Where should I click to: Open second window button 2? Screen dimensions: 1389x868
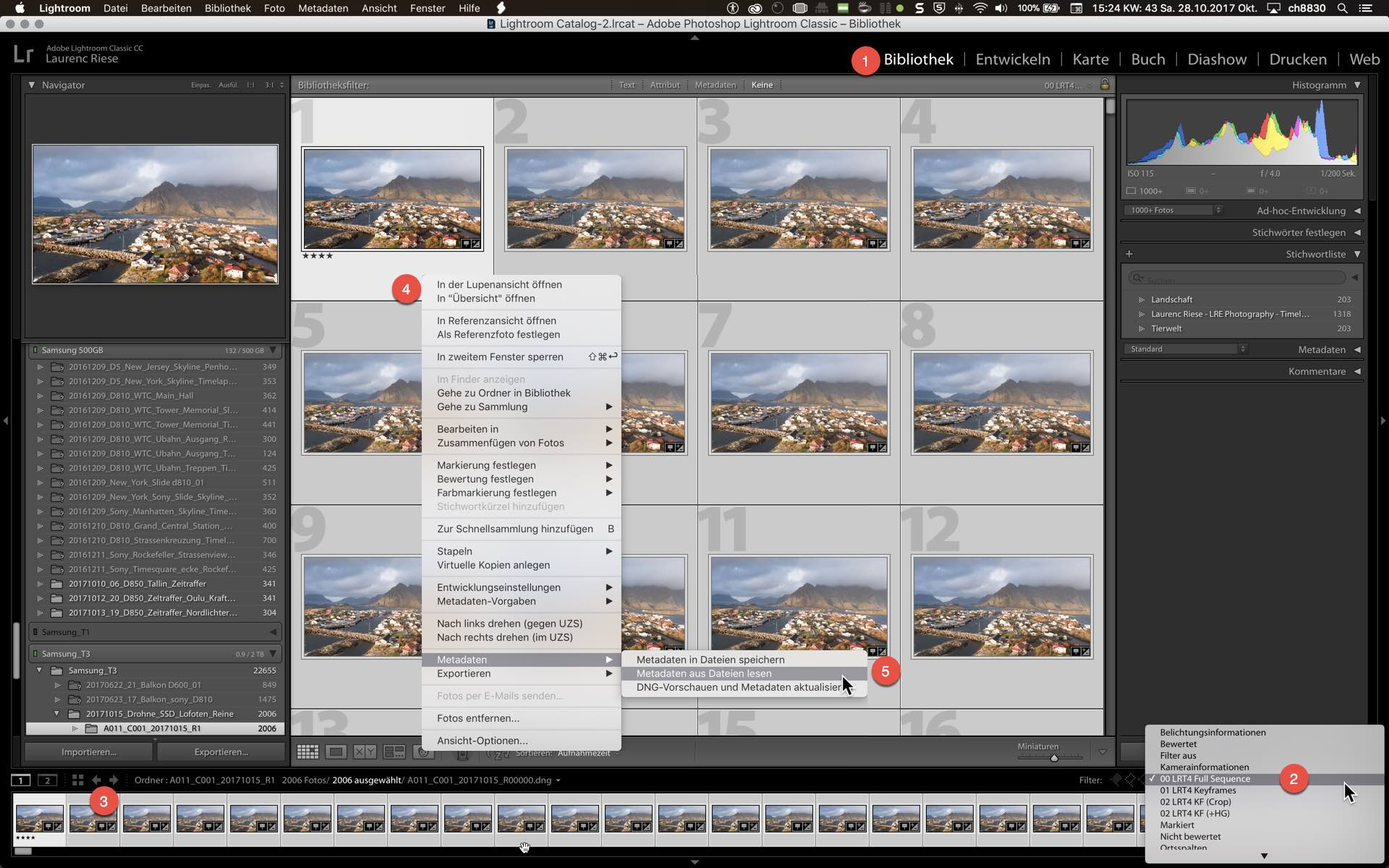(48, 780)
